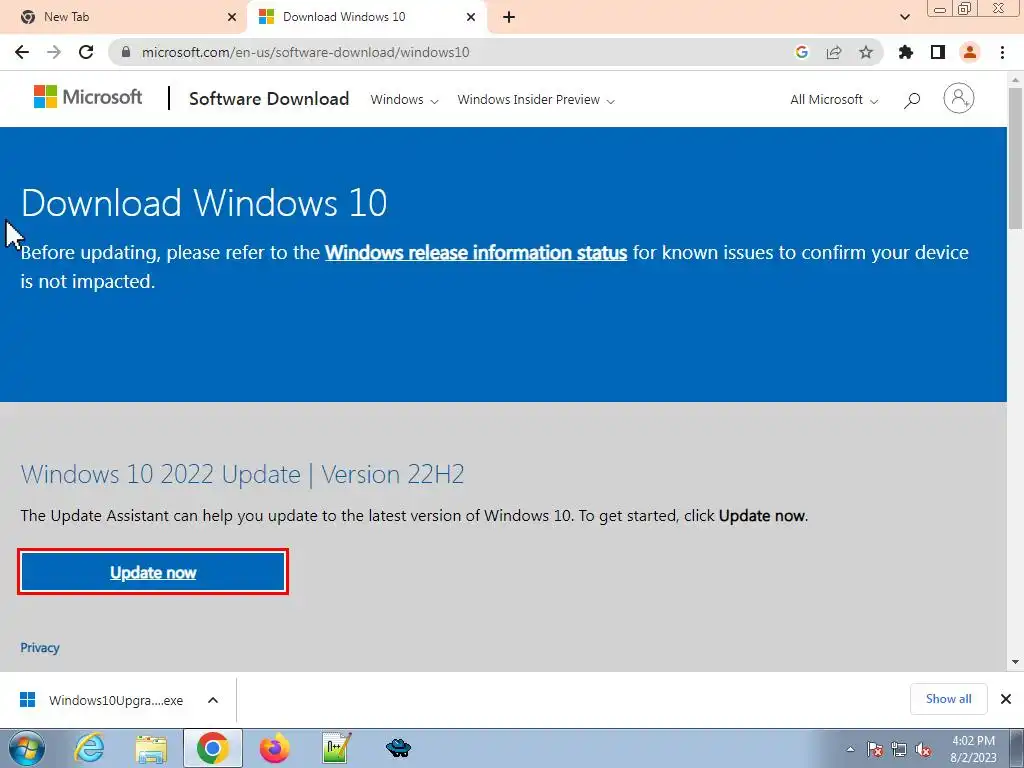
Task: Click the network tray icon
Action: 899,749
